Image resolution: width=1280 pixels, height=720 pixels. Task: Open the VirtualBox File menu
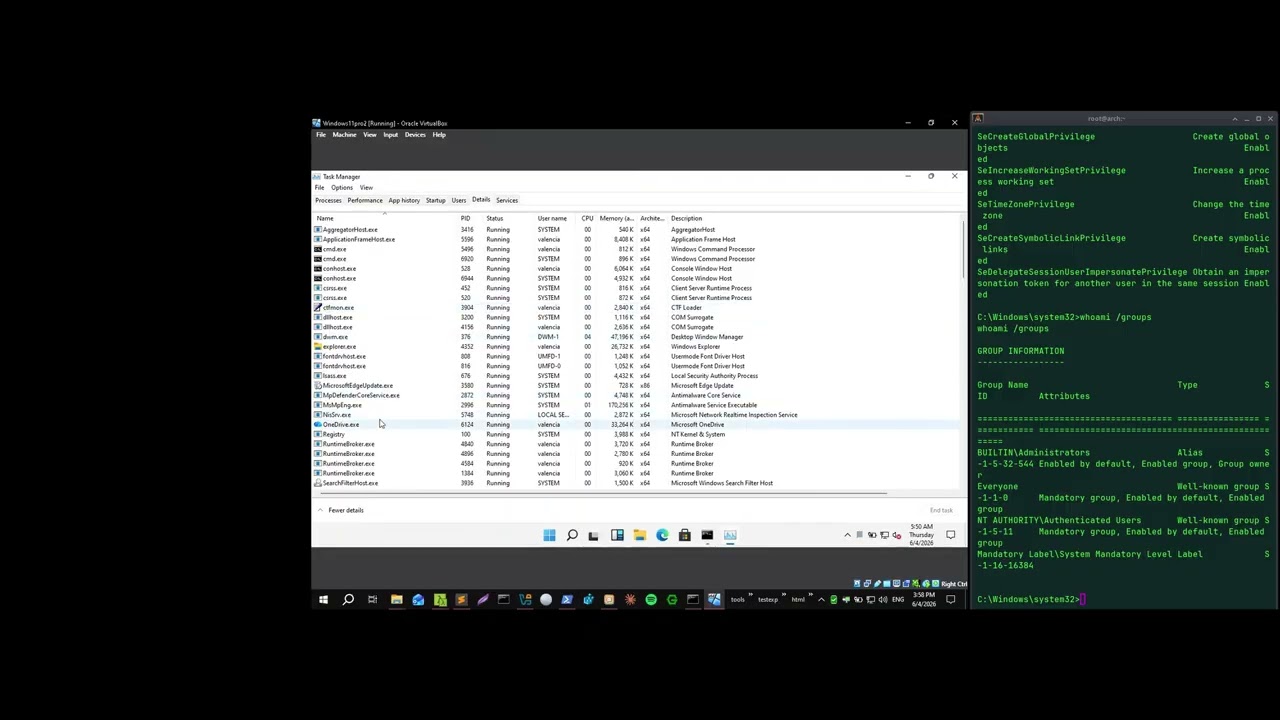click(x=321, y=135)
